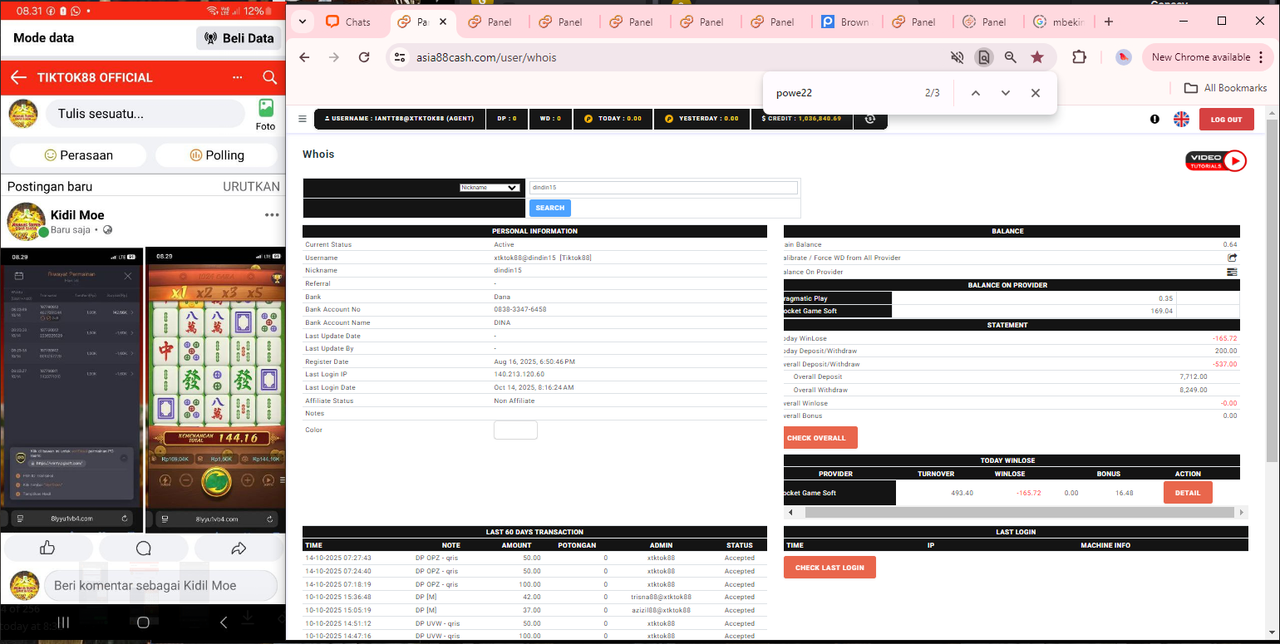Search inside the TIKTOK88 OFFICIAL group
Screen dimensions: 1280x644
click(x=269, y=77)
